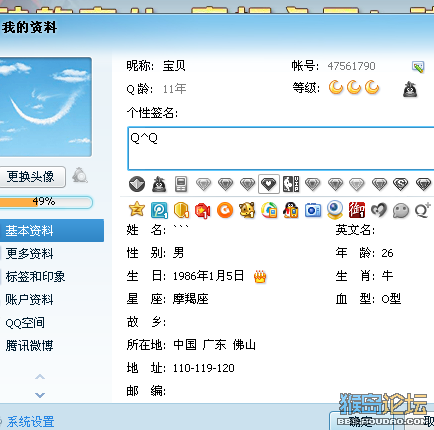
Task: Click the down chevron below the sidebar
Action: pyautogui.click(x=40, y=395)
